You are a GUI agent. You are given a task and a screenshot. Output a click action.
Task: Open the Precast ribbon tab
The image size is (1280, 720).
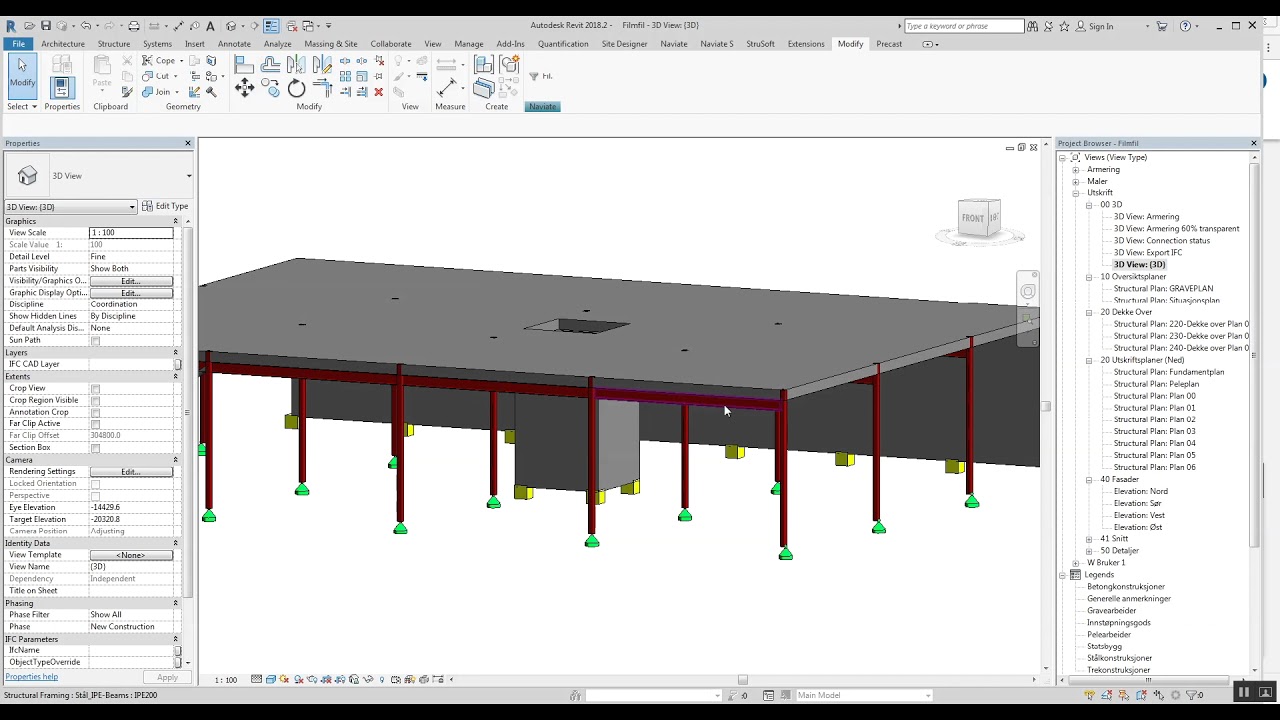coord(889,44)
